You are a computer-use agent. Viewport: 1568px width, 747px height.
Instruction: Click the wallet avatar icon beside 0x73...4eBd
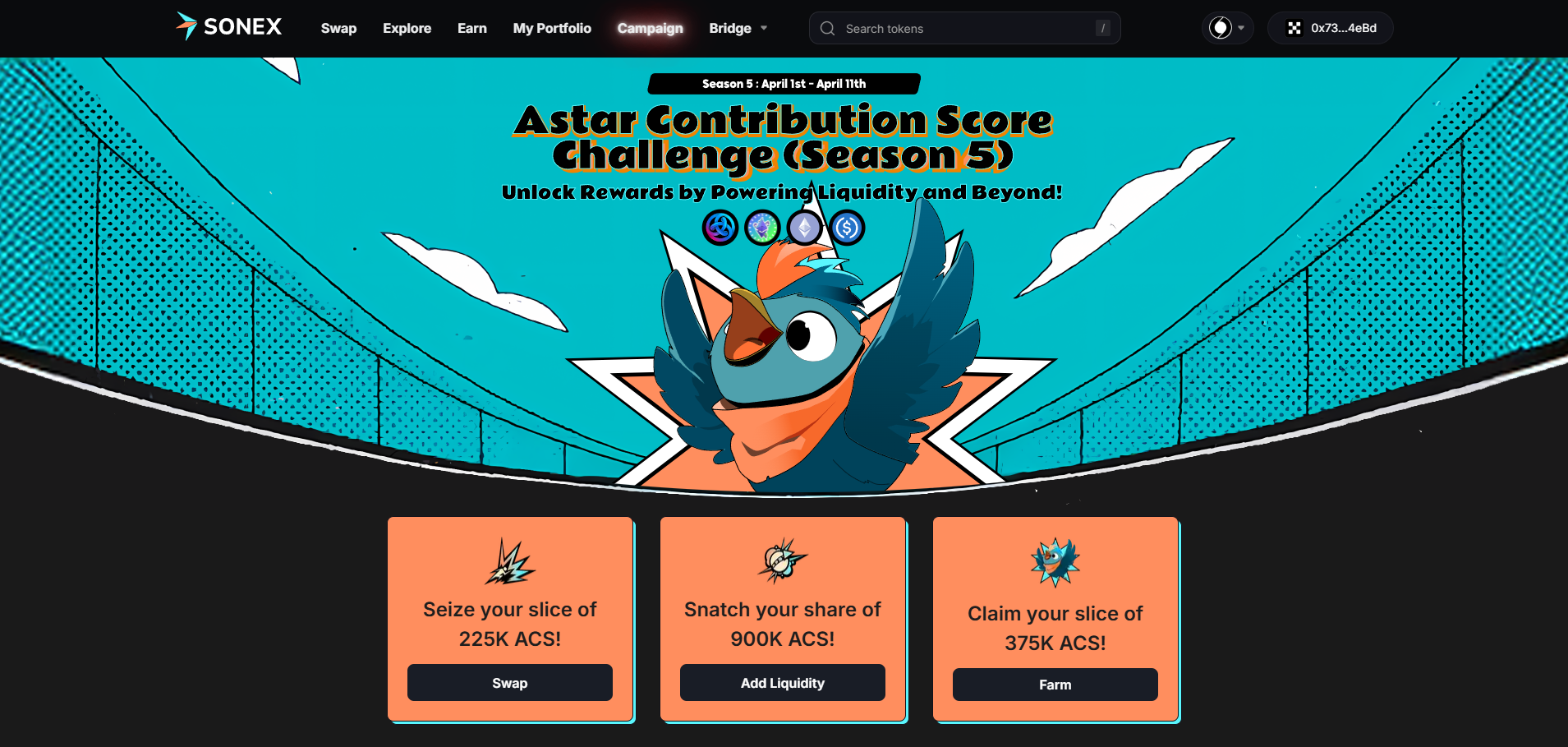click(1294, 28)
